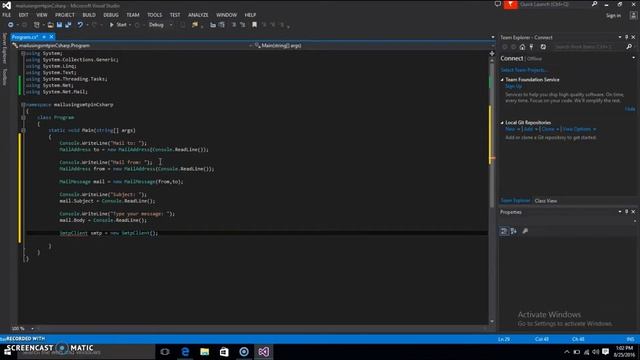Open the TEAM menu
The image size is (640, 360).
pos(133,15)
